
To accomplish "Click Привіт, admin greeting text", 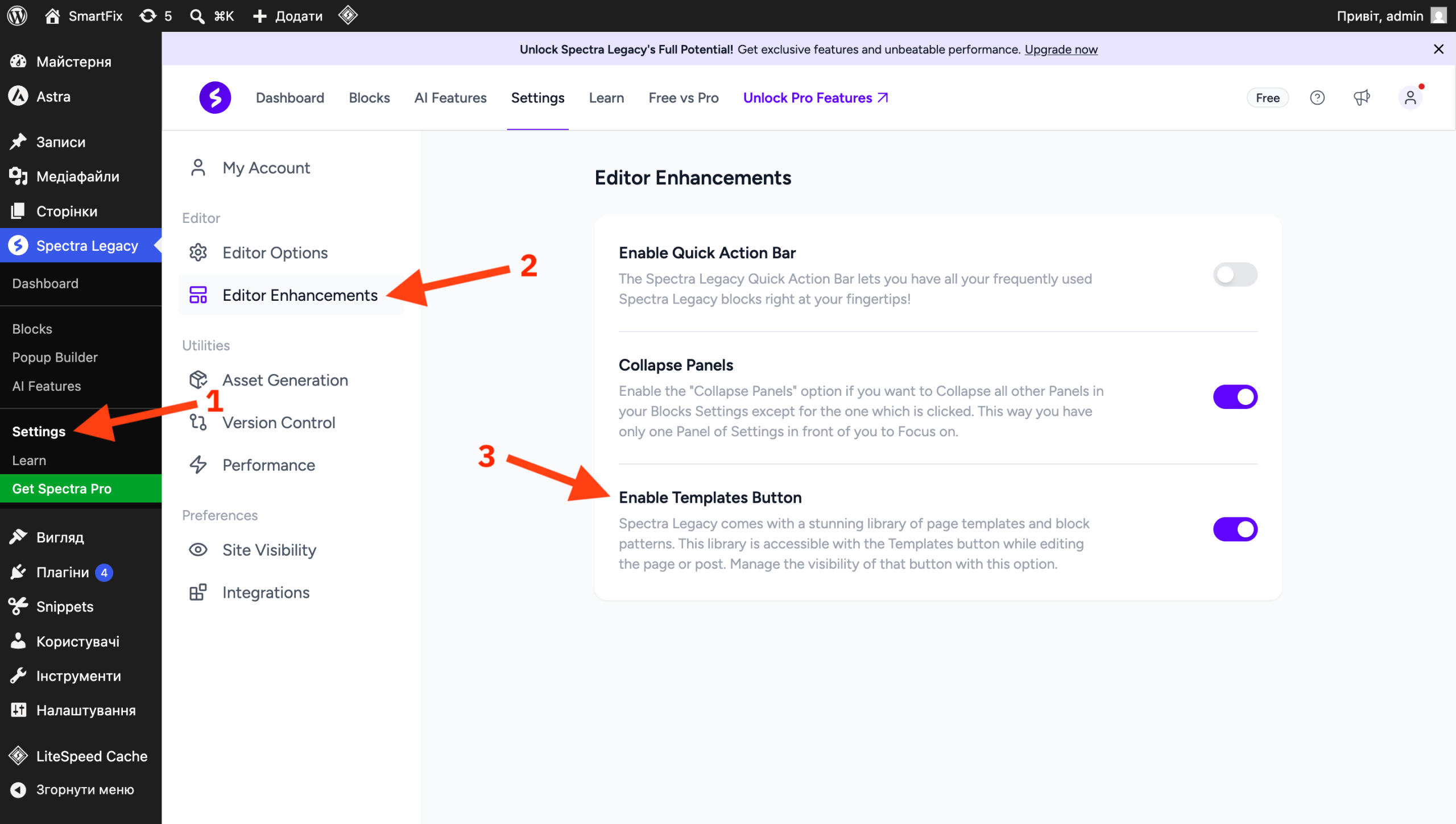I will (1380, 16).
